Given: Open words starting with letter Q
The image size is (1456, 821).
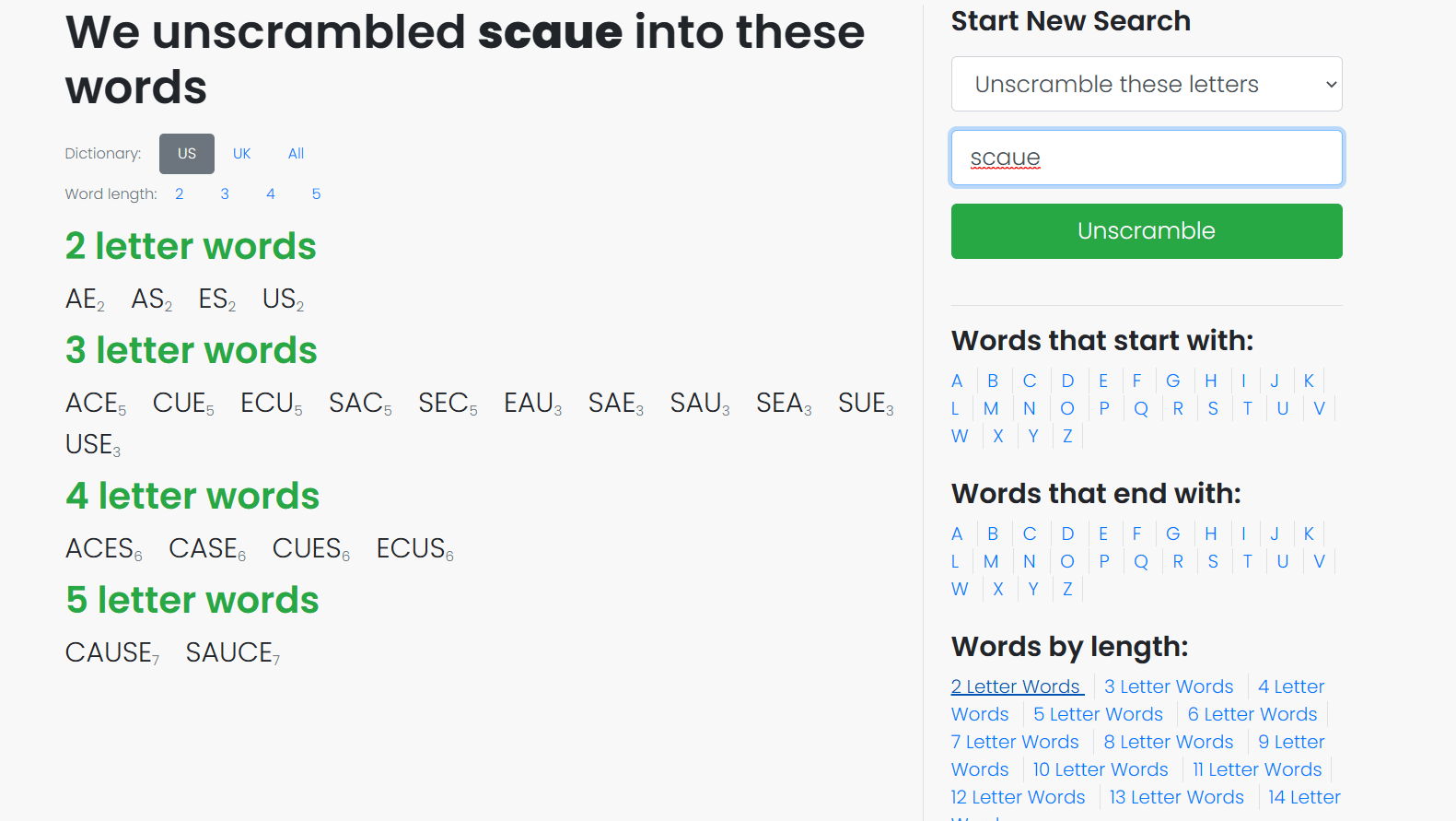Looking at the screenshot, I should [1141, 408].
